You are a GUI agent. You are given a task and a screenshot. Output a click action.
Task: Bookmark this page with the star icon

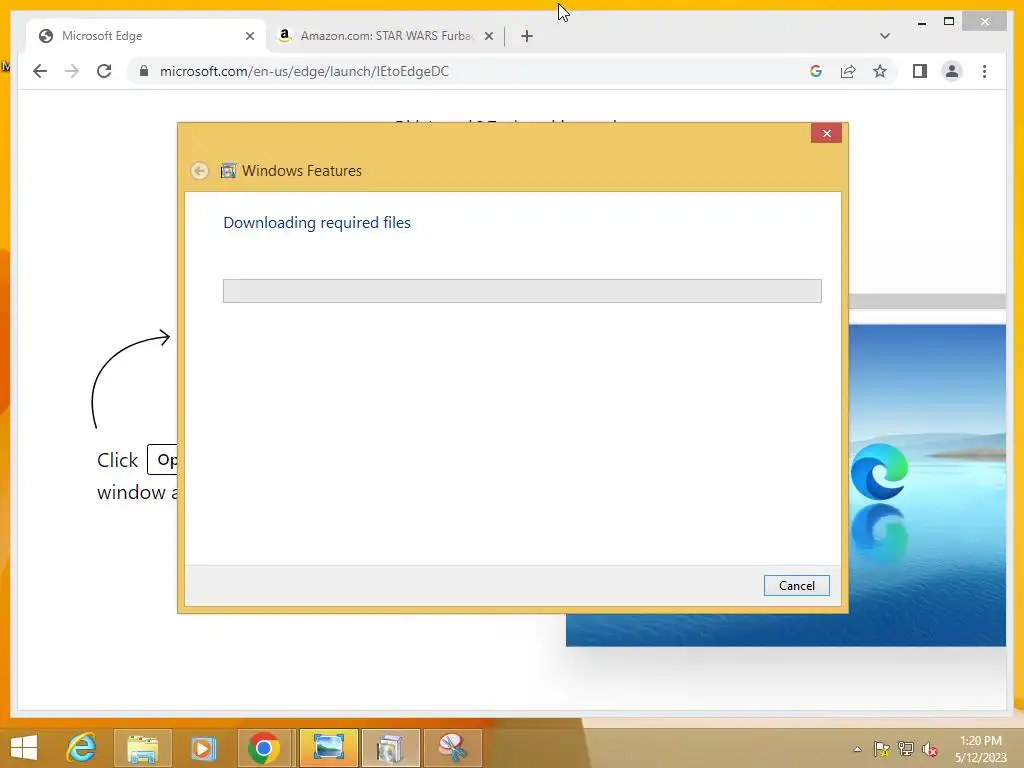pos(880,71)
